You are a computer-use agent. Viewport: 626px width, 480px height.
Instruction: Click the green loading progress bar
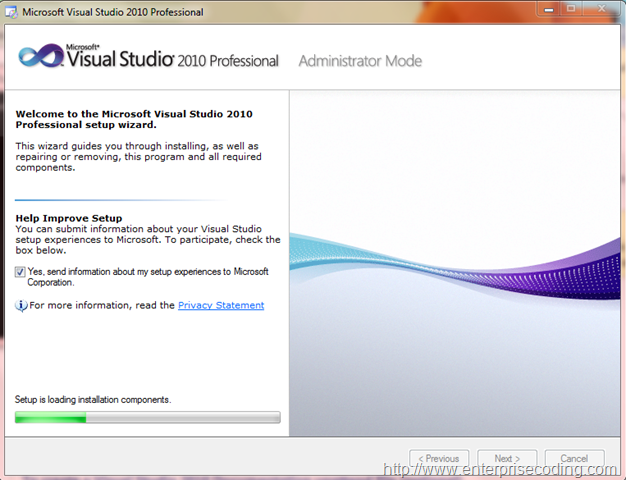click(148, 417)
